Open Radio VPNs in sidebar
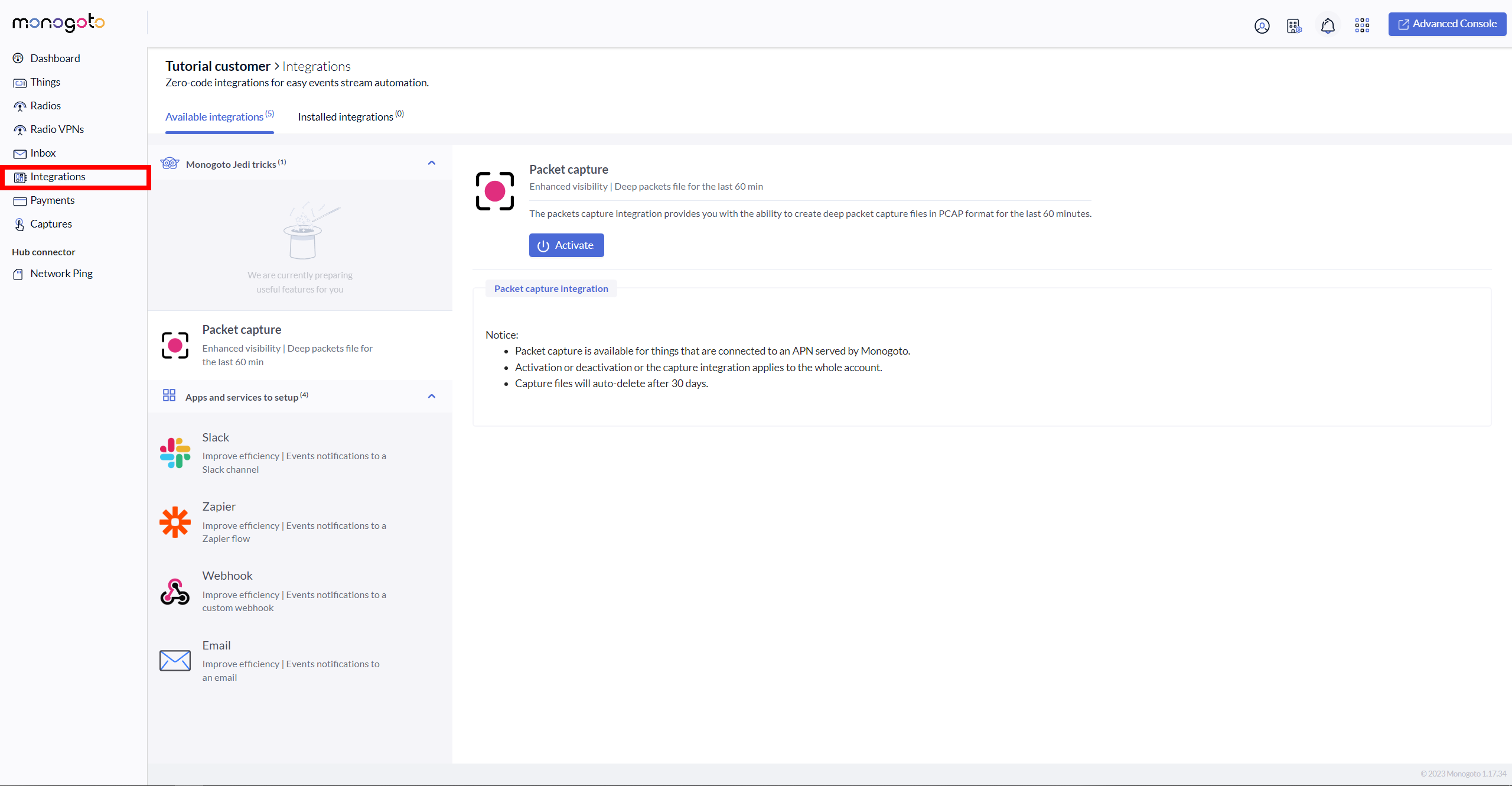The width and height of the screenshot is (1512, 786). (57, 129)
